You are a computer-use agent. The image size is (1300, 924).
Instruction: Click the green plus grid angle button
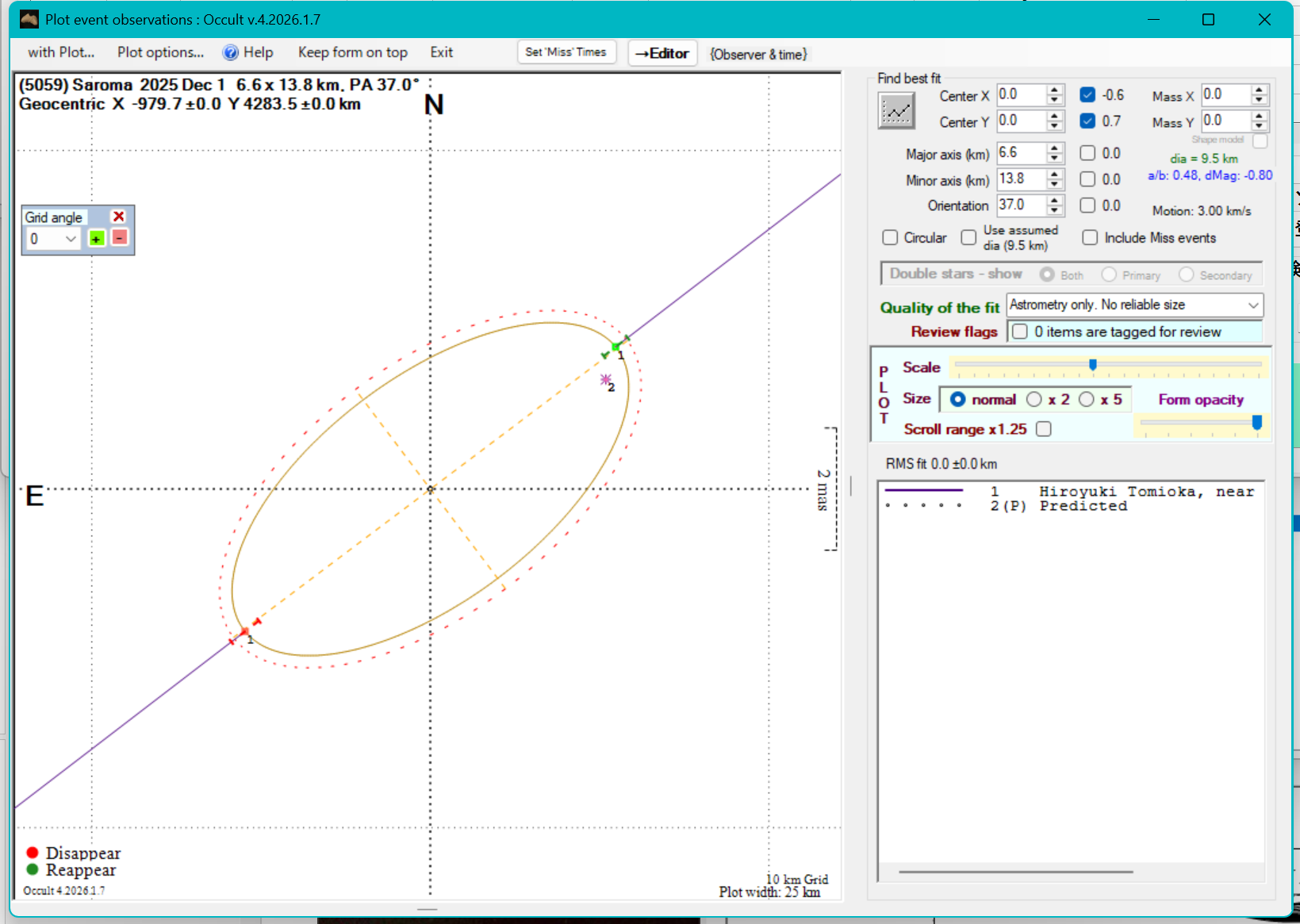click(x=96, y=239)
